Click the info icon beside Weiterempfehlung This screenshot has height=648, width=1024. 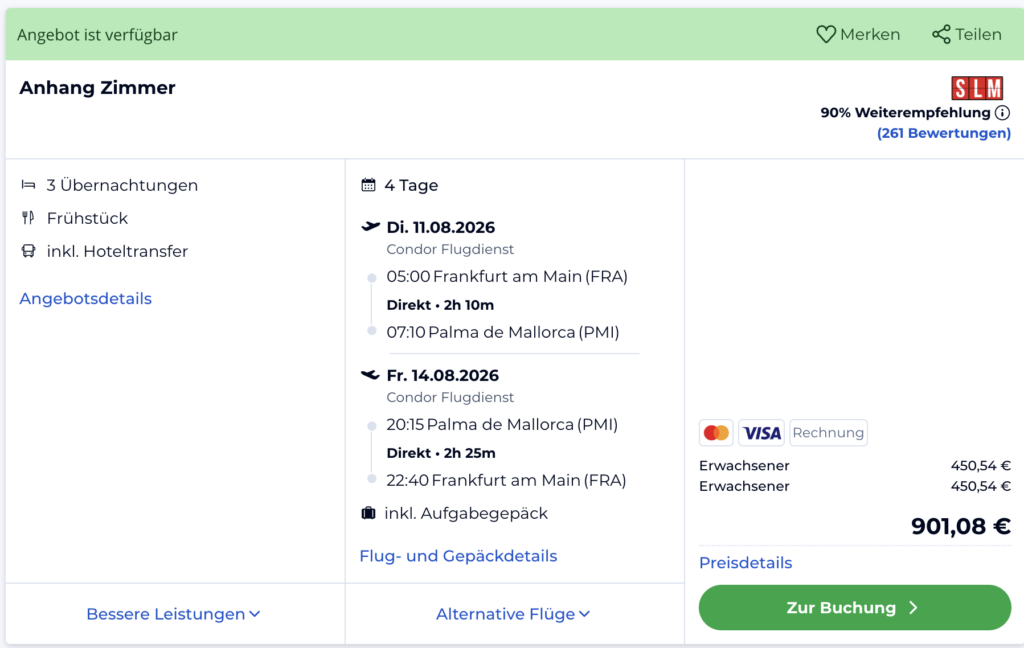coord(1003,113)
